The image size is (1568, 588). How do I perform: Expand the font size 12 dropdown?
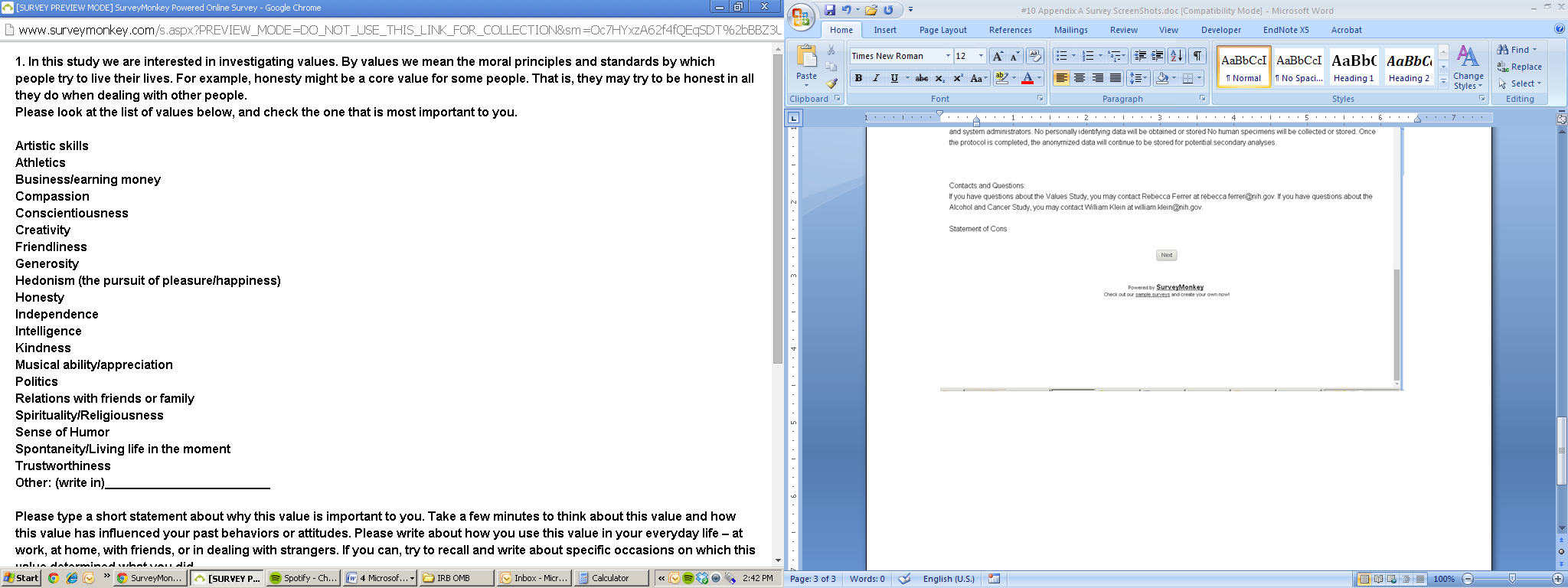click(981, 56)
